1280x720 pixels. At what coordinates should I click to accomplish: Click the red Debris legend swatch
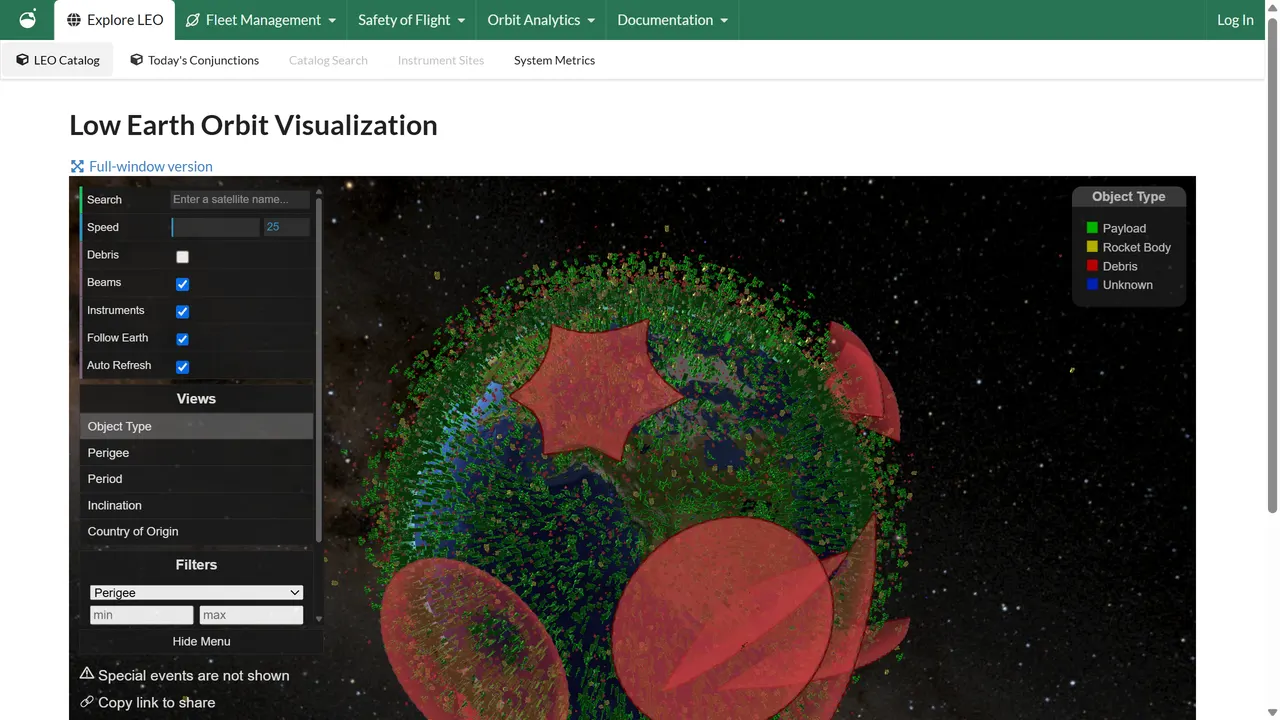pyautogui.click(x=1092, y=266)
